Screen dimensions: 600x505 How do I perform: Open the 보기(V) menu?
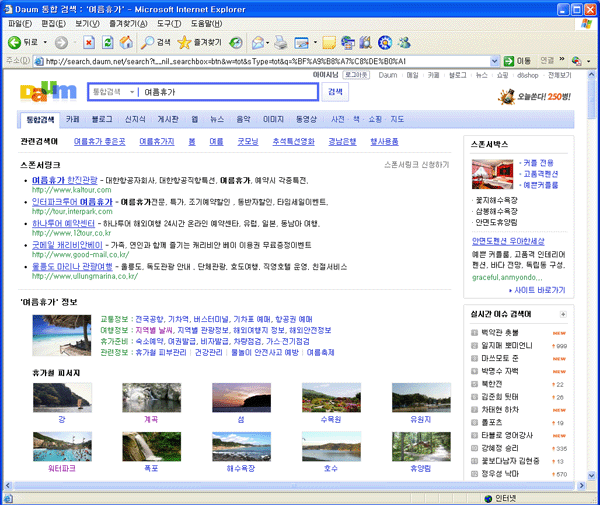(87, 24)
